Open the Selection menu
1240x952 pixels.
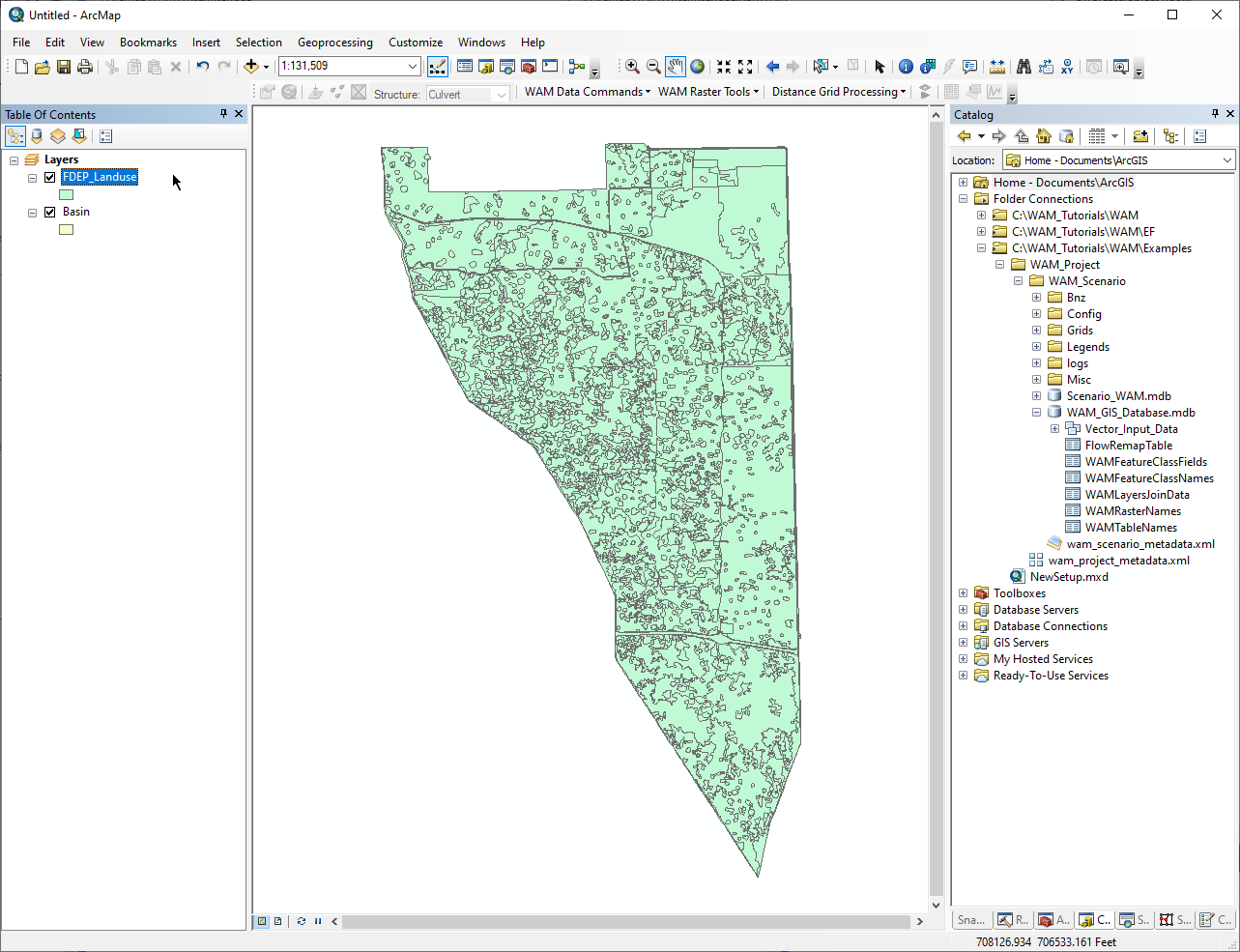259,43
